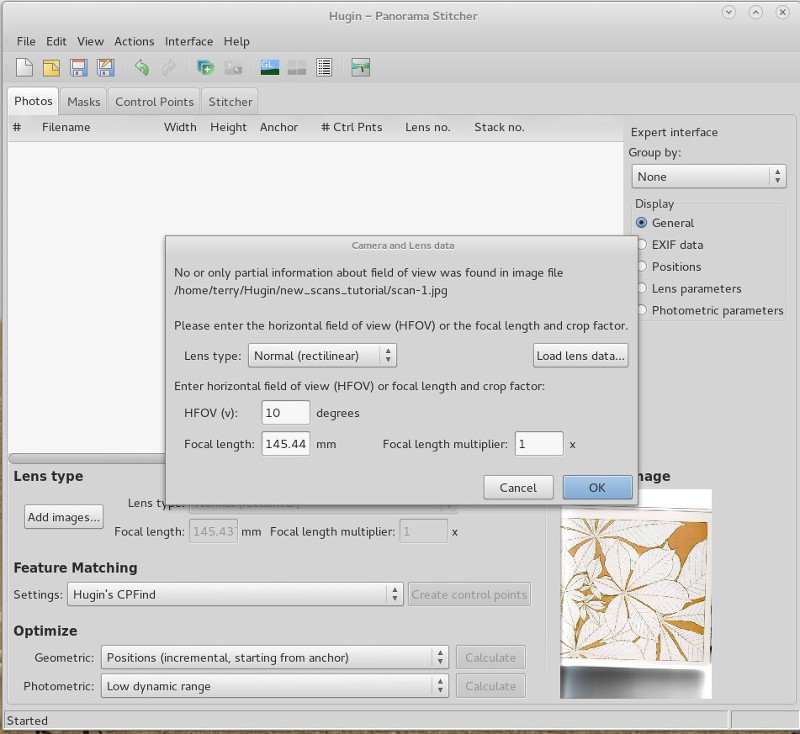Image resolution: width=800 pixels, height=734 pixels.
Task: Click the greyed Redo arrow icon
Action: (168, 67)
